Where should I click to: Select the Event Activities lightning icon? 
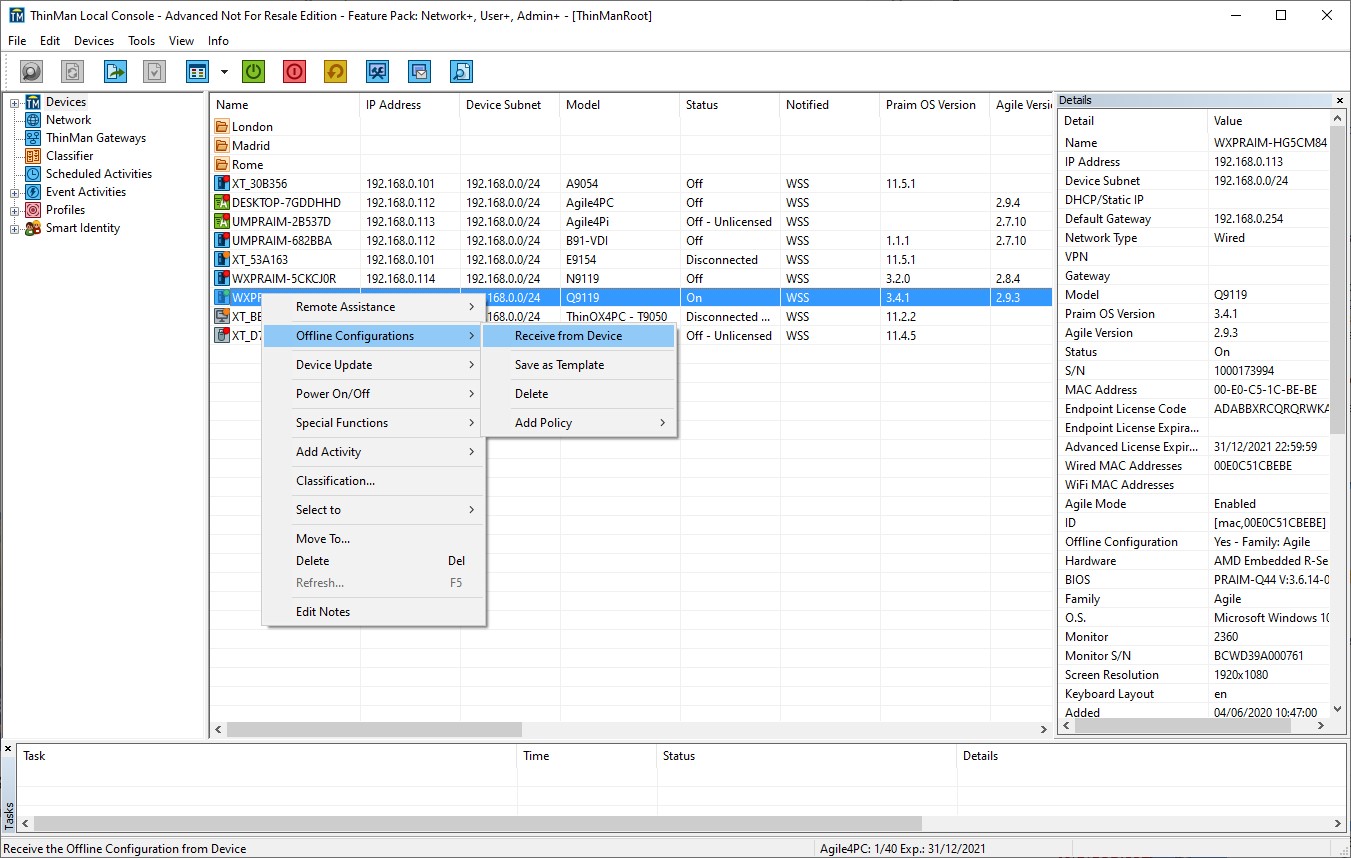[33, 192]
